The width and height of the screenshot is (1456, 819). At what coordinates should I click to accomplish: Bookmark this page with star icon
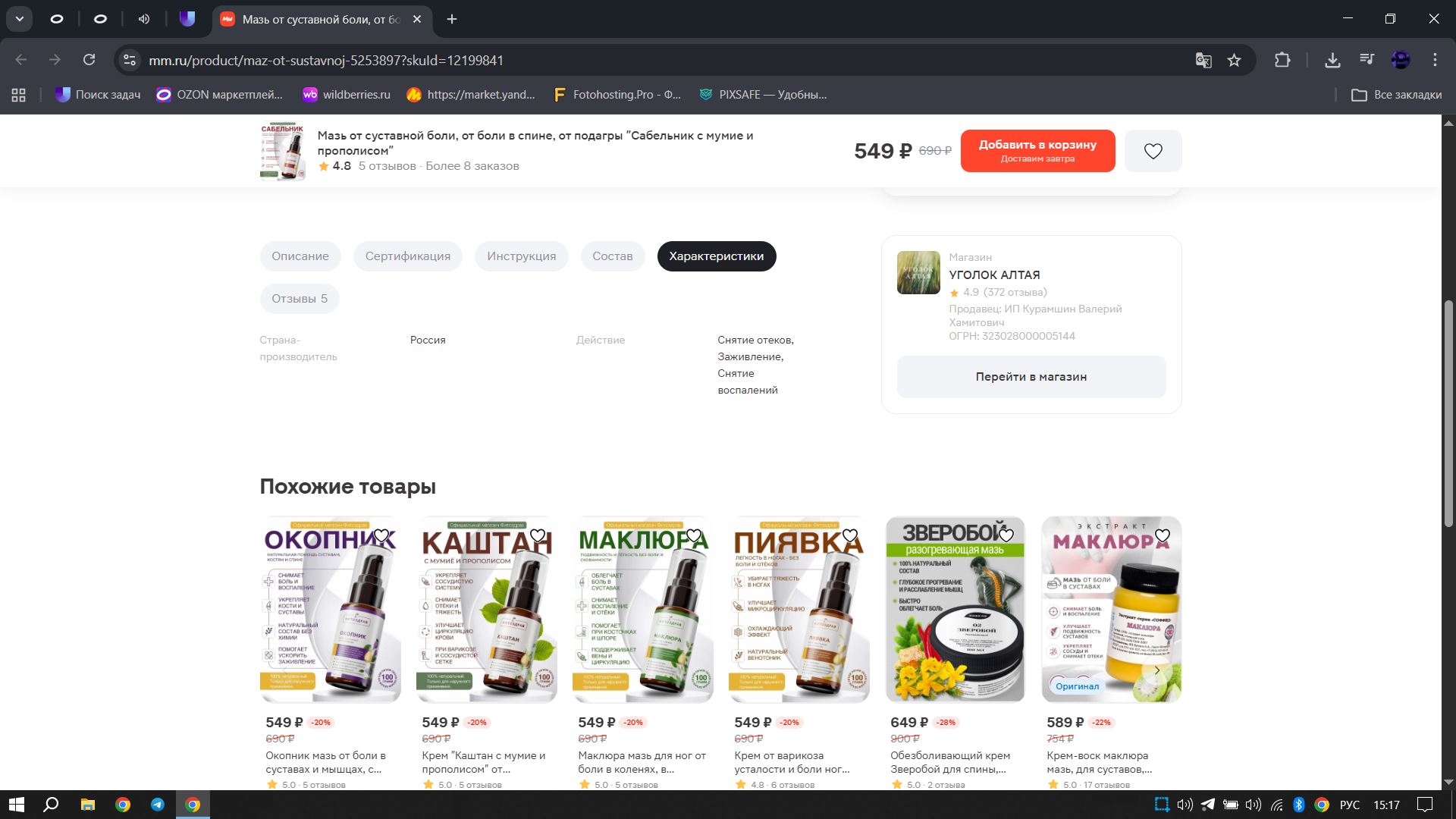(x=1235, y=61)
